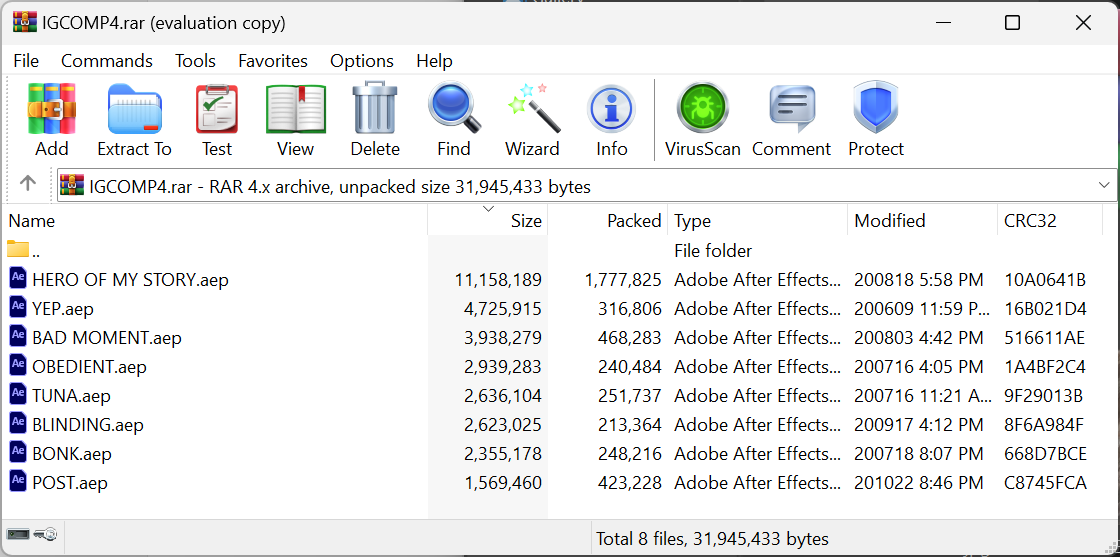The height and width of the screenshot is (557, 1120).
Task: Click the Comment speech bubble icon
Action: coord(791,110)
